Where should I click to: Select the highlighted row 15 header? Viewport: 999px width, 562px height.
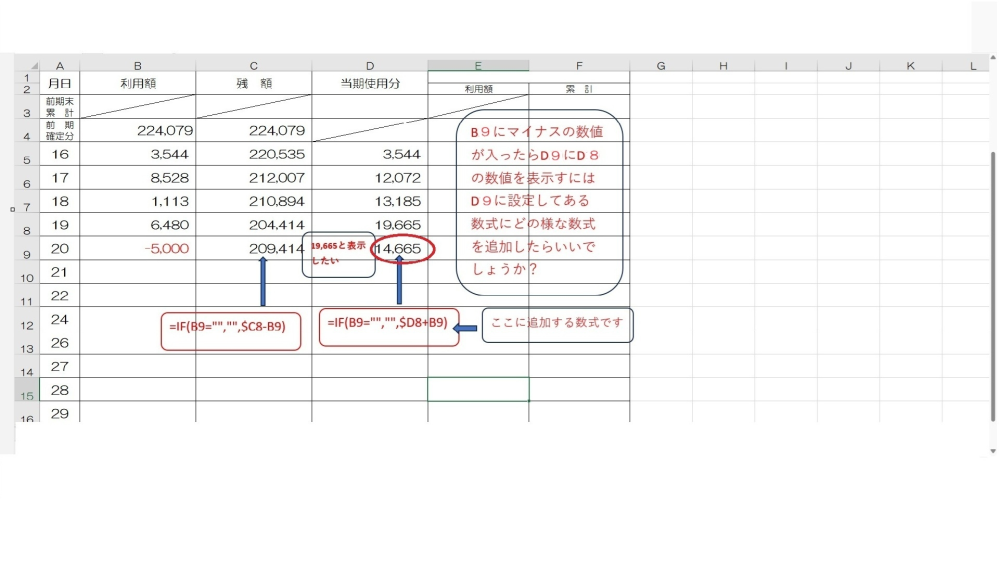(27, 395)
